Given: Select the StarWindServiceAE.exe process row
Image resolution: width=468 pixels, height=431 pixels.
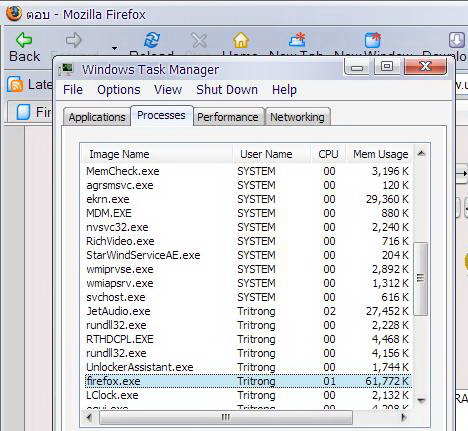Looking at the screenshot, I should click(248, 255).
